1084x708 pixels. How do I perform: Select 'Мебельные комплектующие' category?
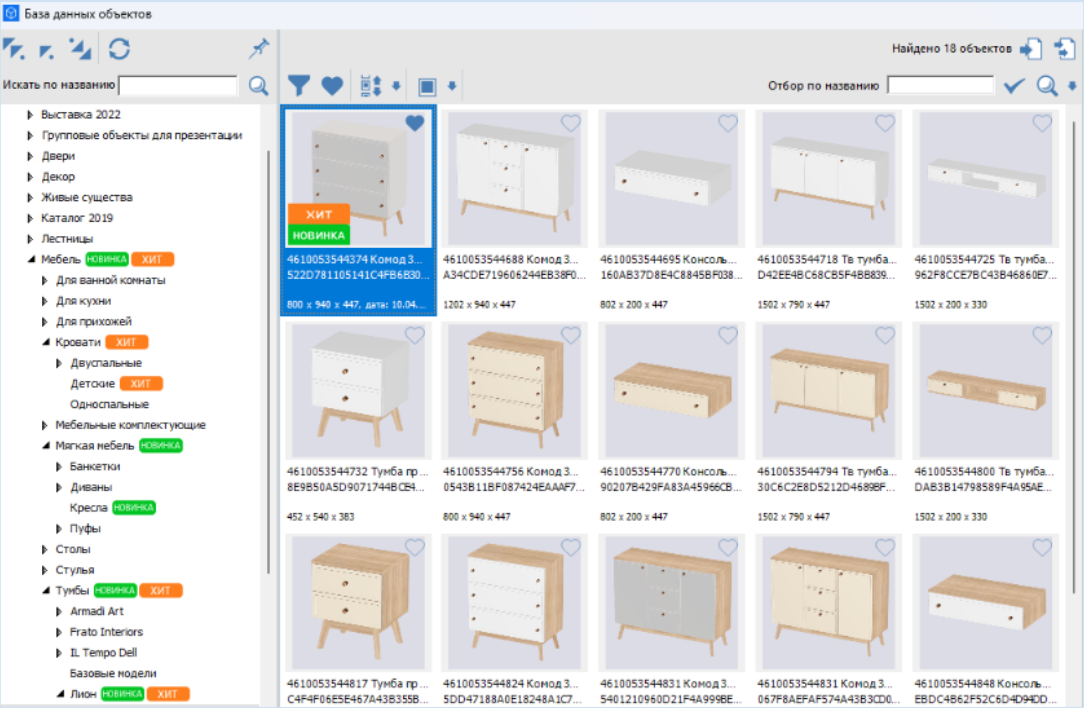pos(131,425)
